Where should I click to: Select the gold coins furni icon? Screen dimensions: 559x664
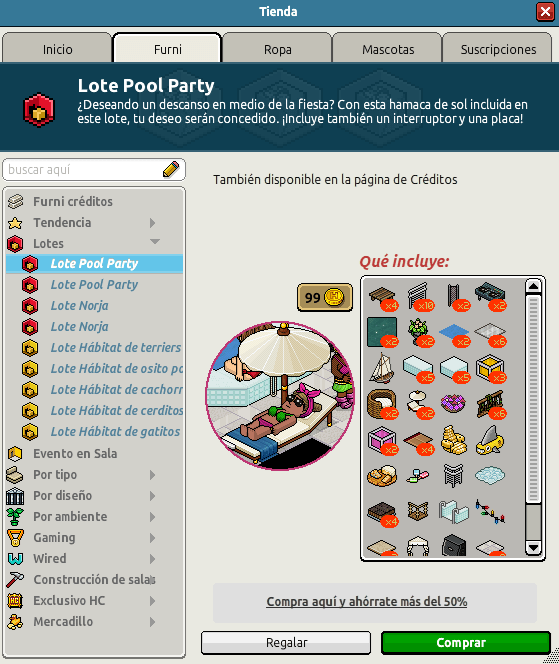pos(454,440)
